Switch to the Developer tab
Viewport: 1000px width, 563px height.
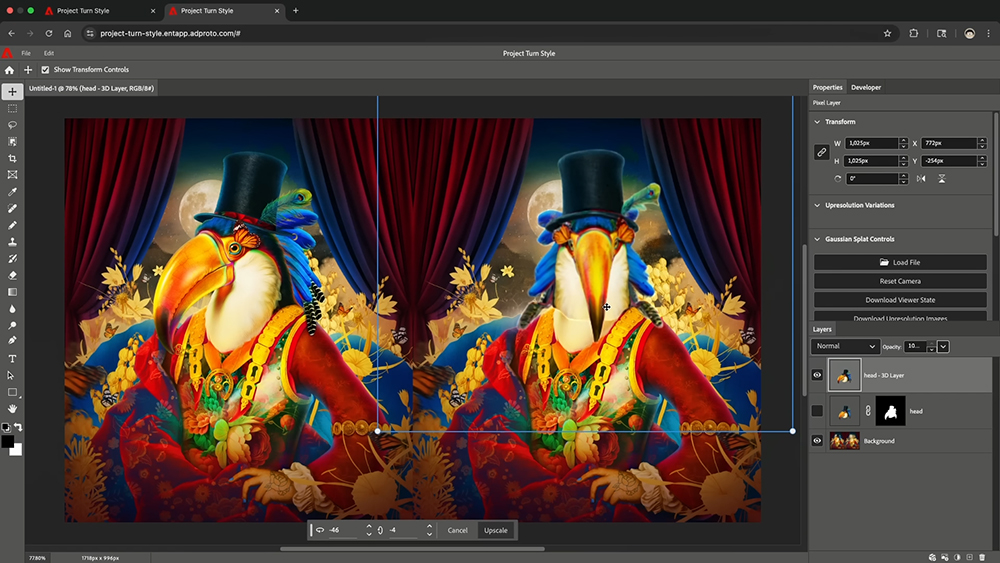pyautogui.click(x=866, y=87)
